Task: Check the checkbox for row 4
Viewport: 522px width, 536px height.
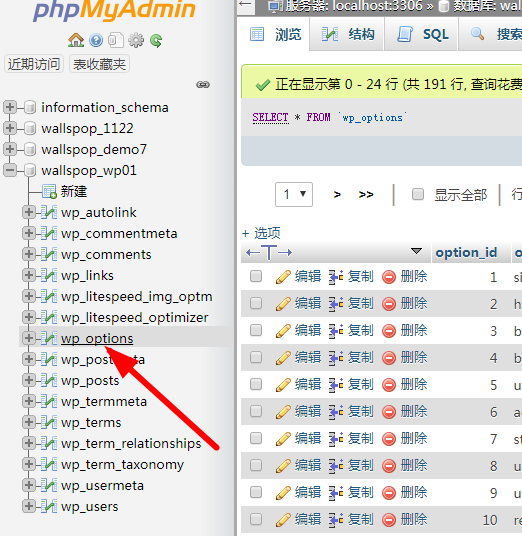Action: (256, 357)
